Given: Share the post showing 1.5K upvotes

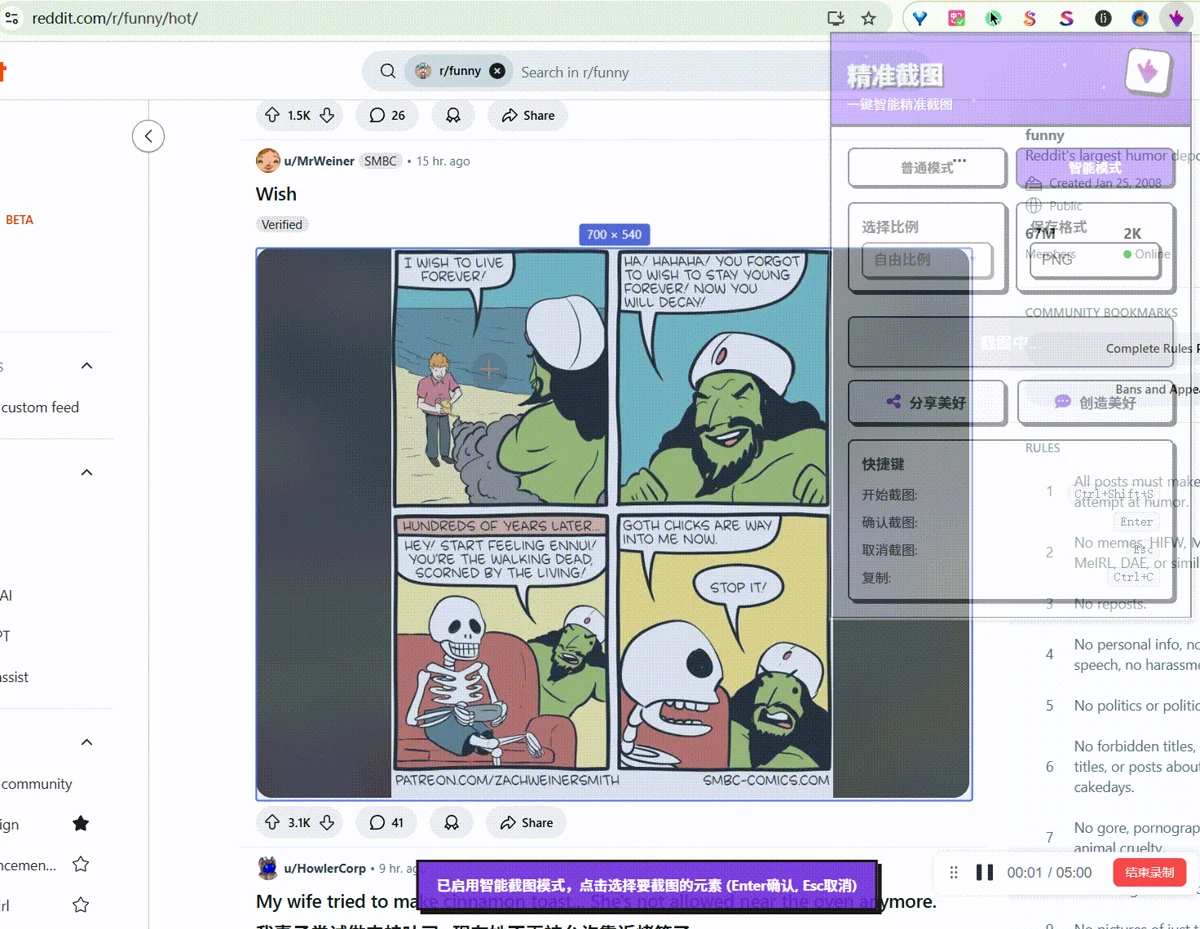Looking at the screenshot, I should click(528, 115).
